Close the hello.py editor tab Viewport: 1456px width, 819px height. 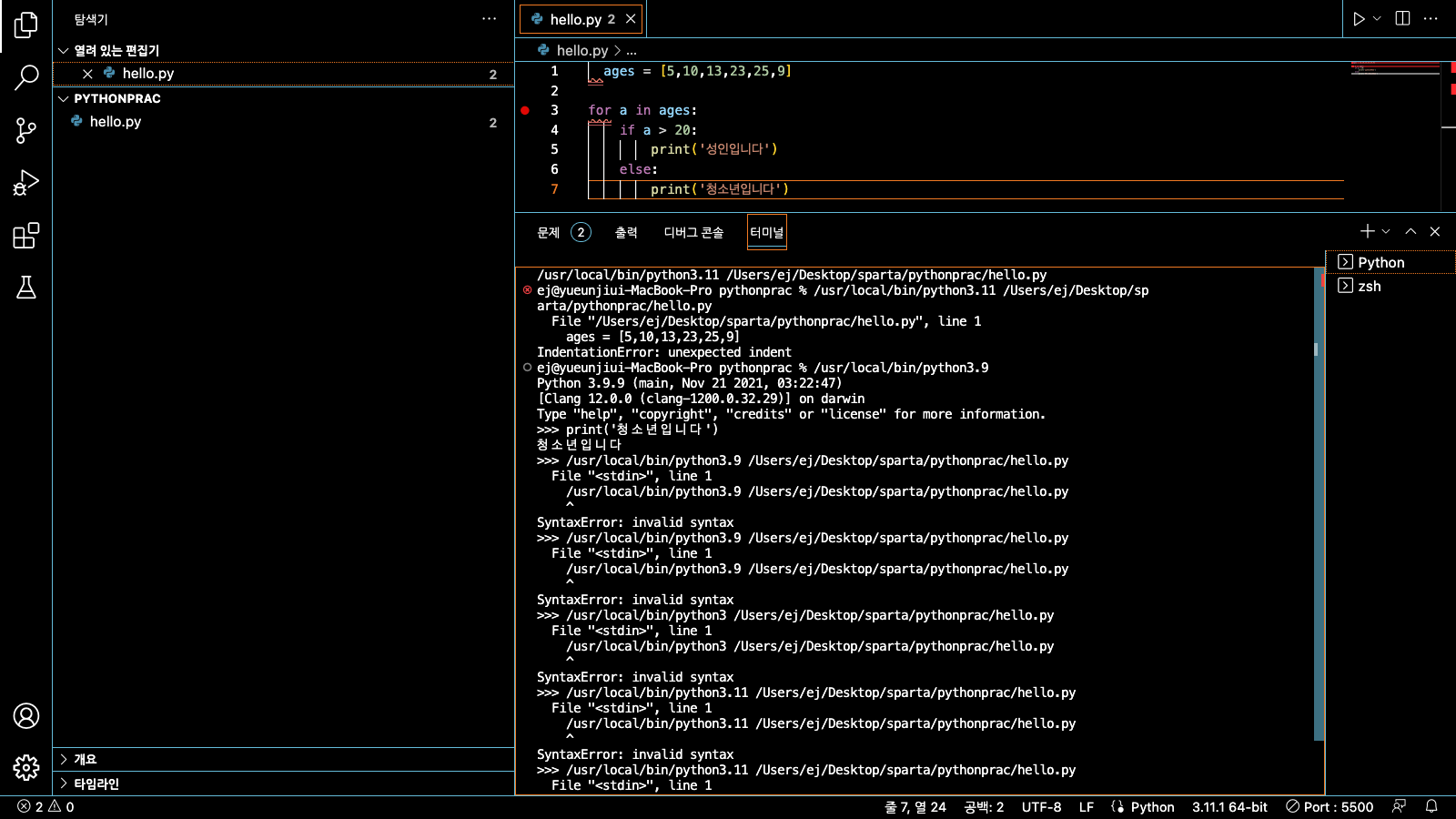(631, 19)
